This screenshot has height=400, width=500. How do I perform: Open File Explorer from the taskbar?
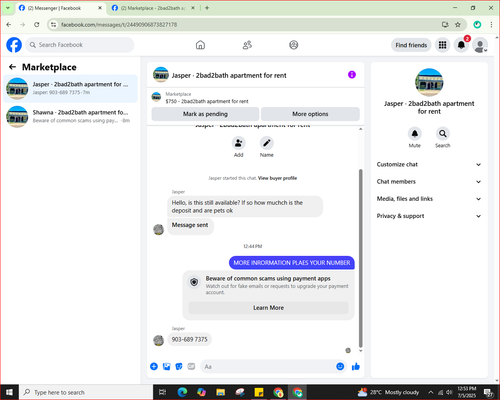tap(221, 392)
